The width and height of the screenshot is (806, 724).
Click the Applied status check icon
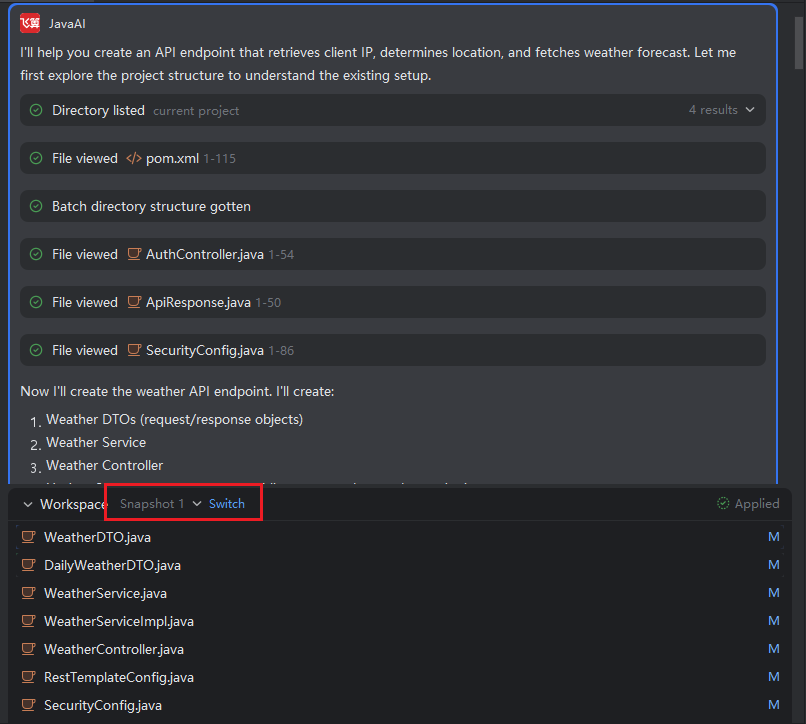coord(723,504)
